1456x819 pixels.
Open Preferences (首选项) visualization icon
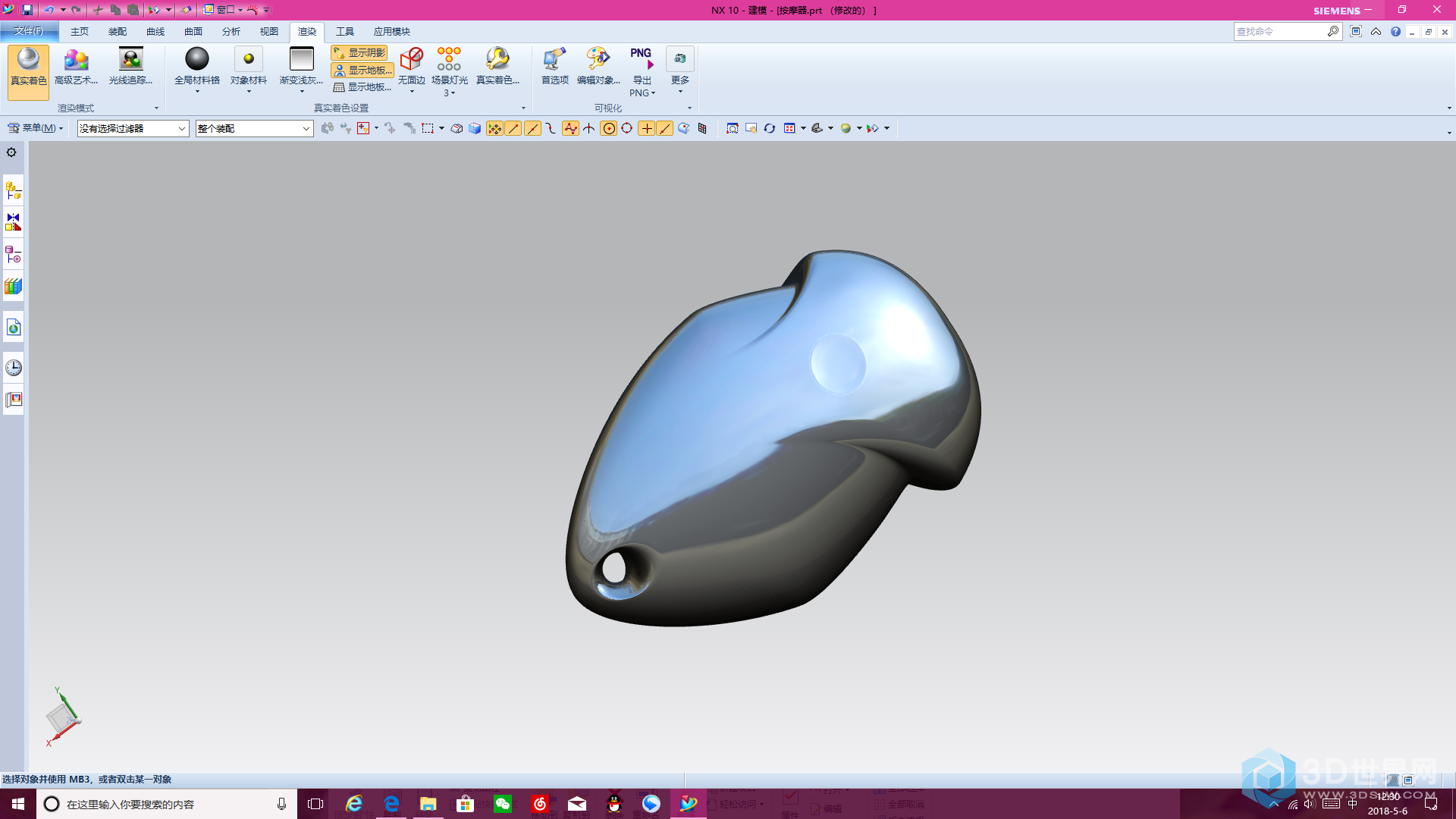pos(554,59)
